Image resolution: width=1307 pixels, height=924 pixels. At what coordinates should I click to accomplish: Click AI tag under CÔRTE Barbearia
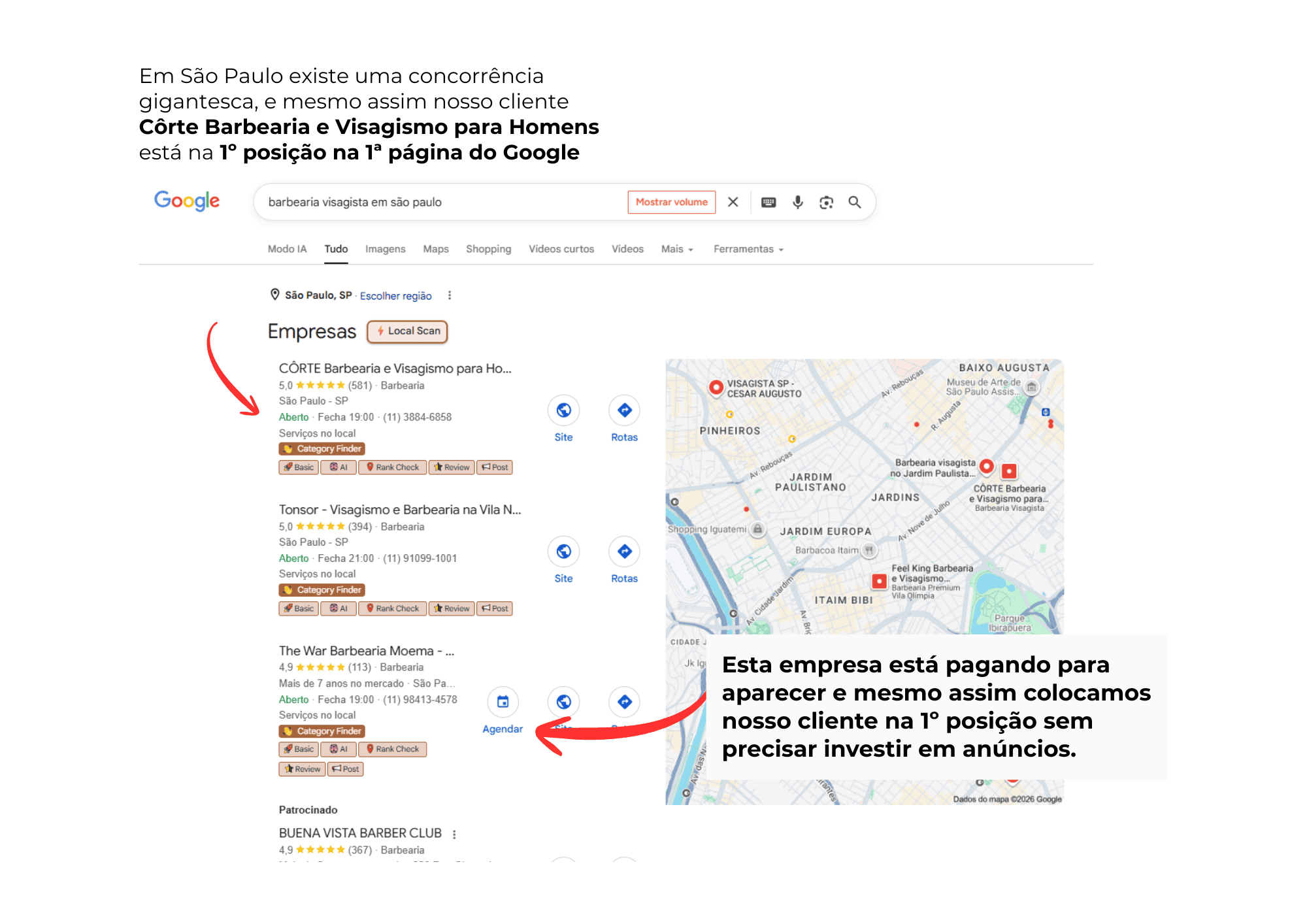click(339, 467)
